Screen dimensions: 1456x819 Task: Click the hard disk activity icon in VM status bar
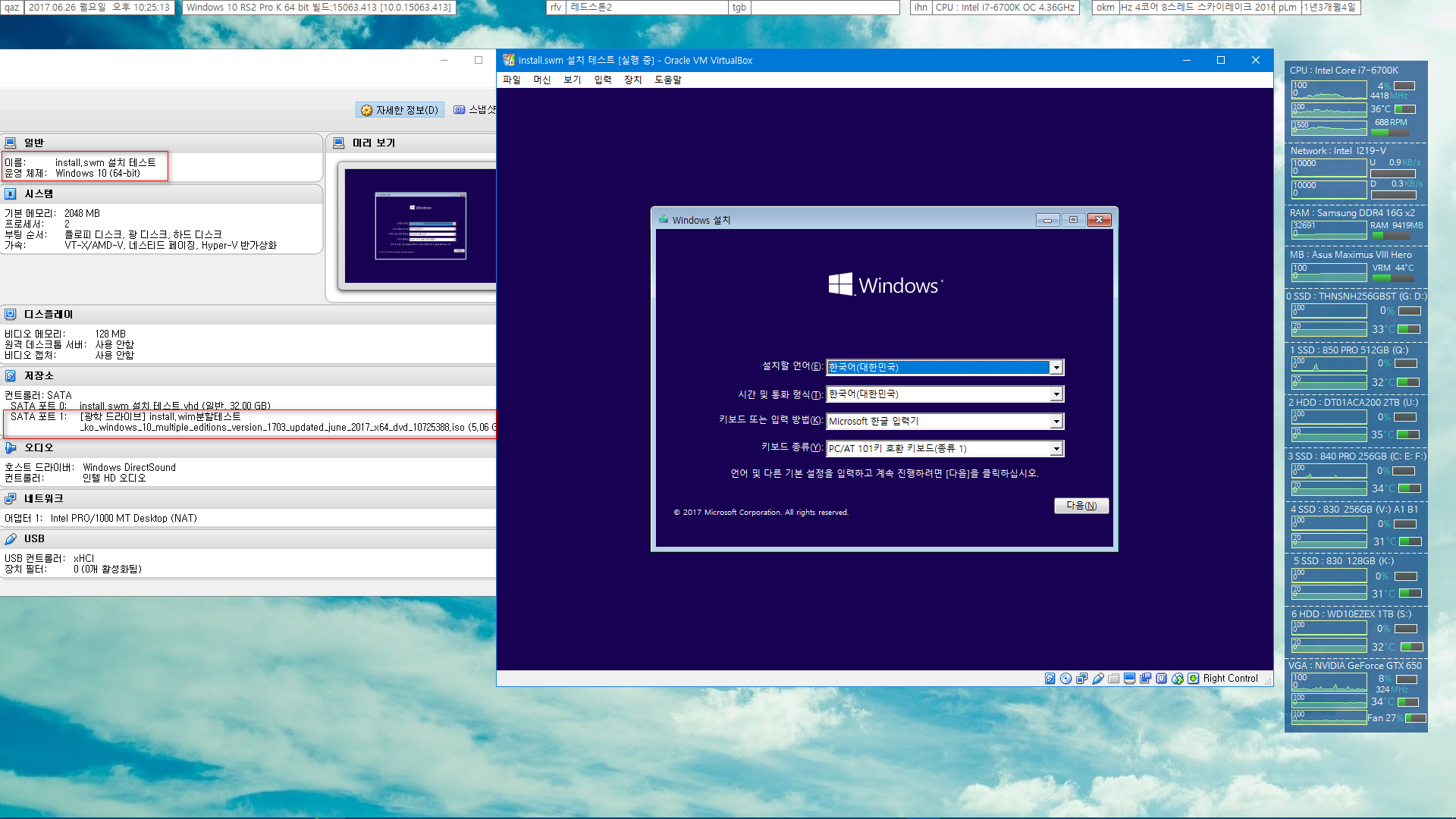pos(1050,679)
